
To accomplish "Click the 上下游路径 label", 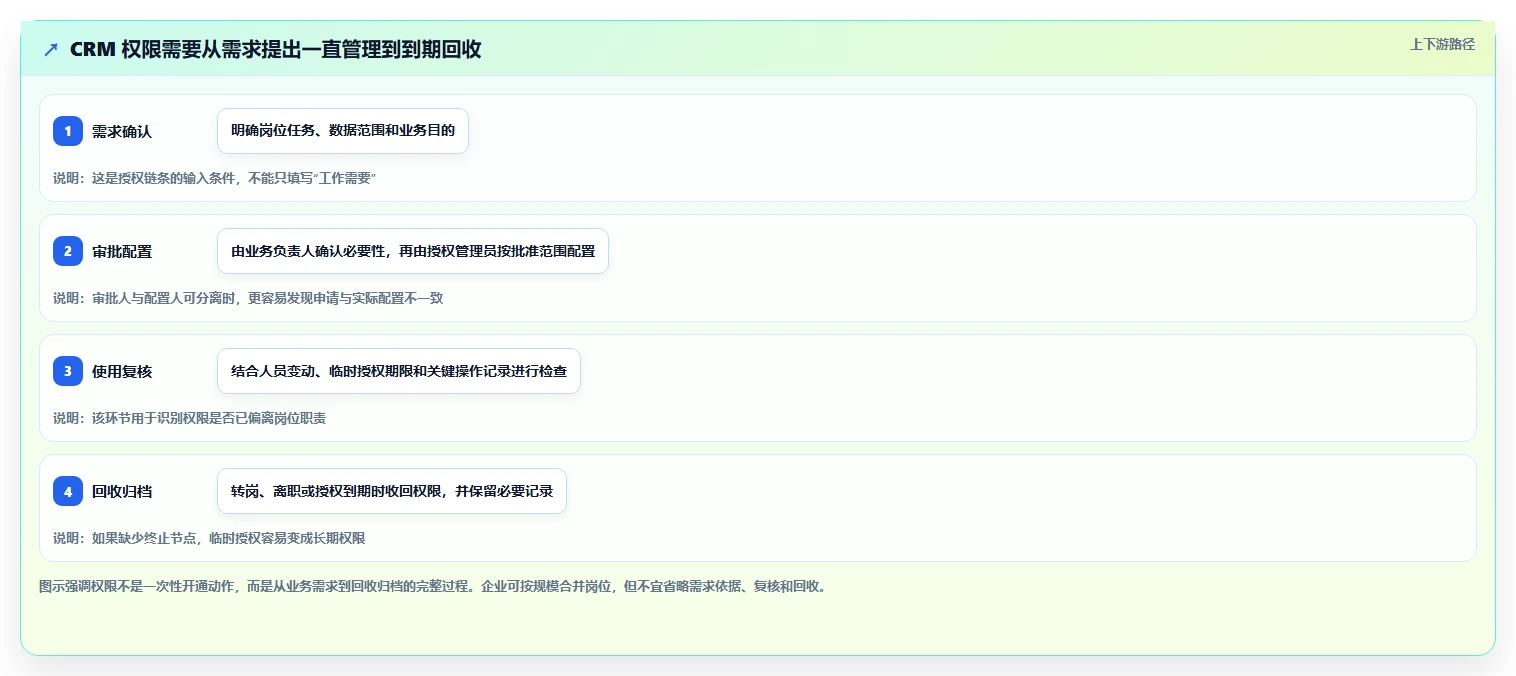I will tap(1442, 44).
